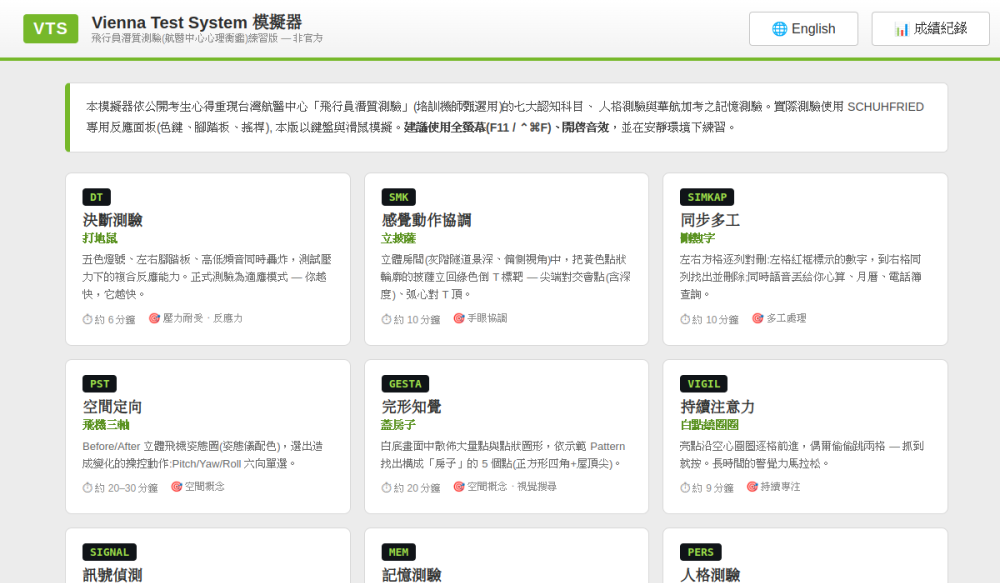The image size is (1000, 583).
Task: Click the PST badge label
Action: (99, 384)
